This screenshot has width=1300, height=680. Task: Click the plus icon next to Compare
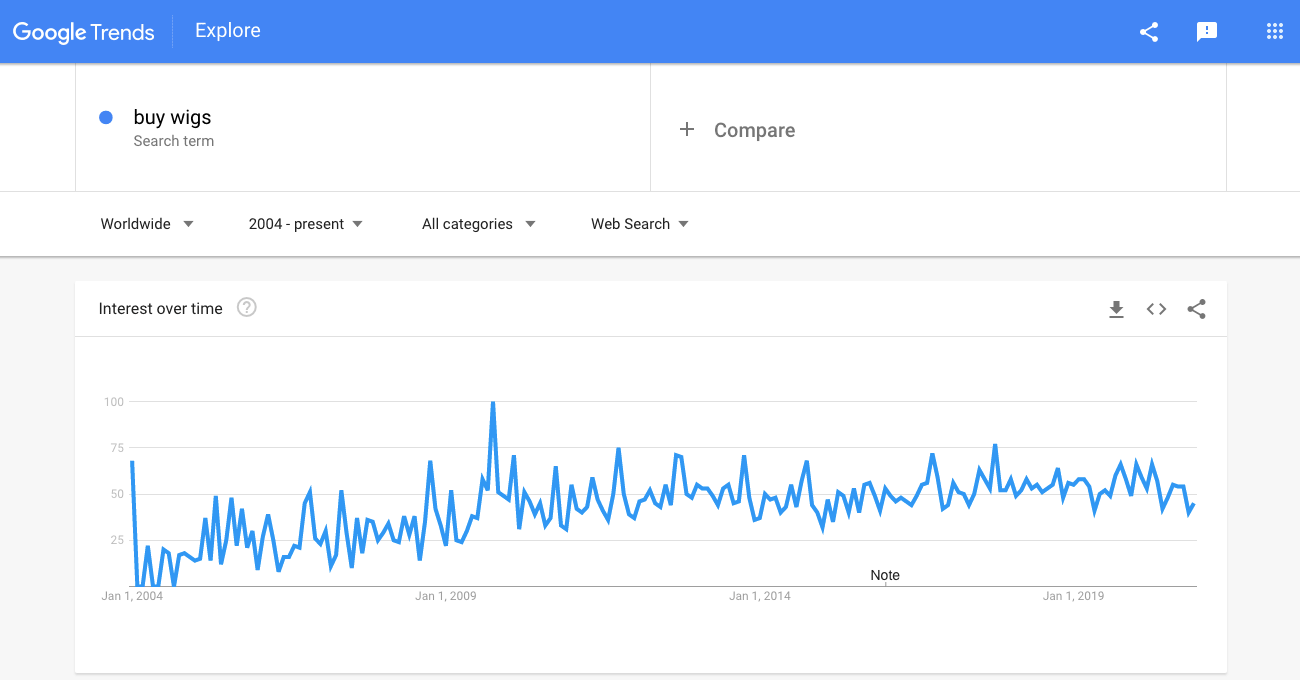pos(687,129)
